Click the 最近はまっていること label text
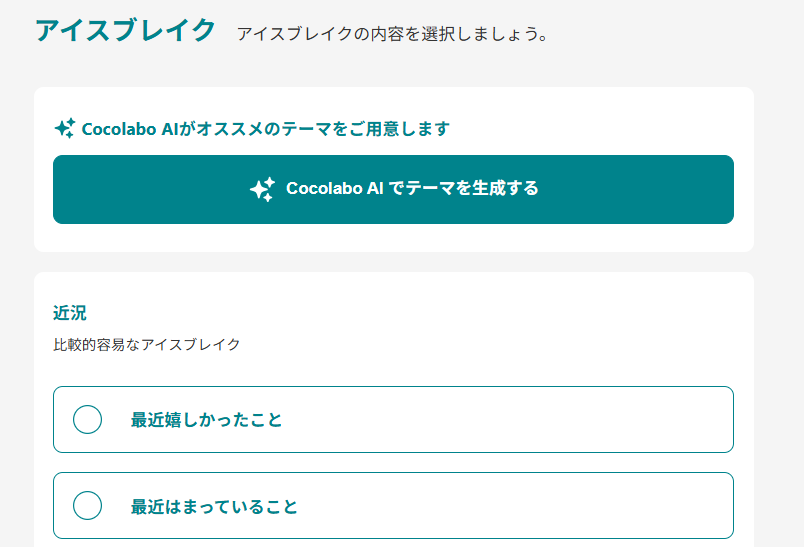 click(214, 506)
